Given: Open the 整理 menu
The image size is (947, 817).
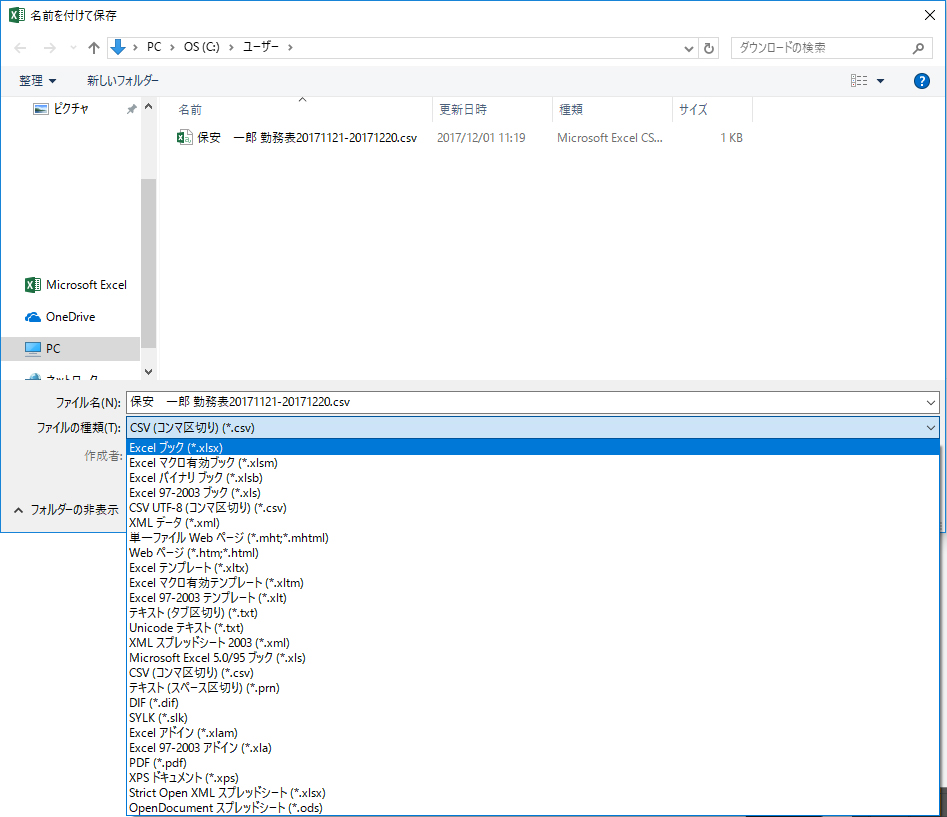Looking at the screenshot, I should pyautogui.click(x=37, y=81).
